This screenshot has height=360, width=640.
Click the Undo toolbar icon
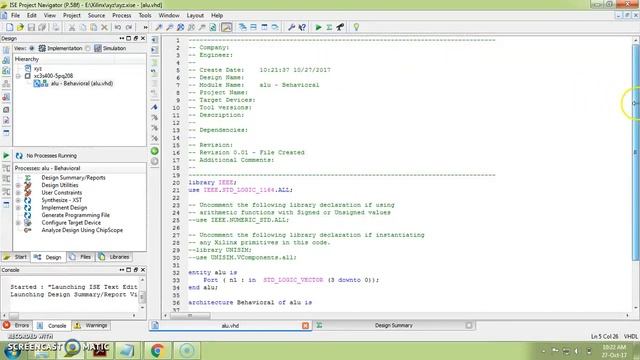pyautogui.click(x=118, y=27)
